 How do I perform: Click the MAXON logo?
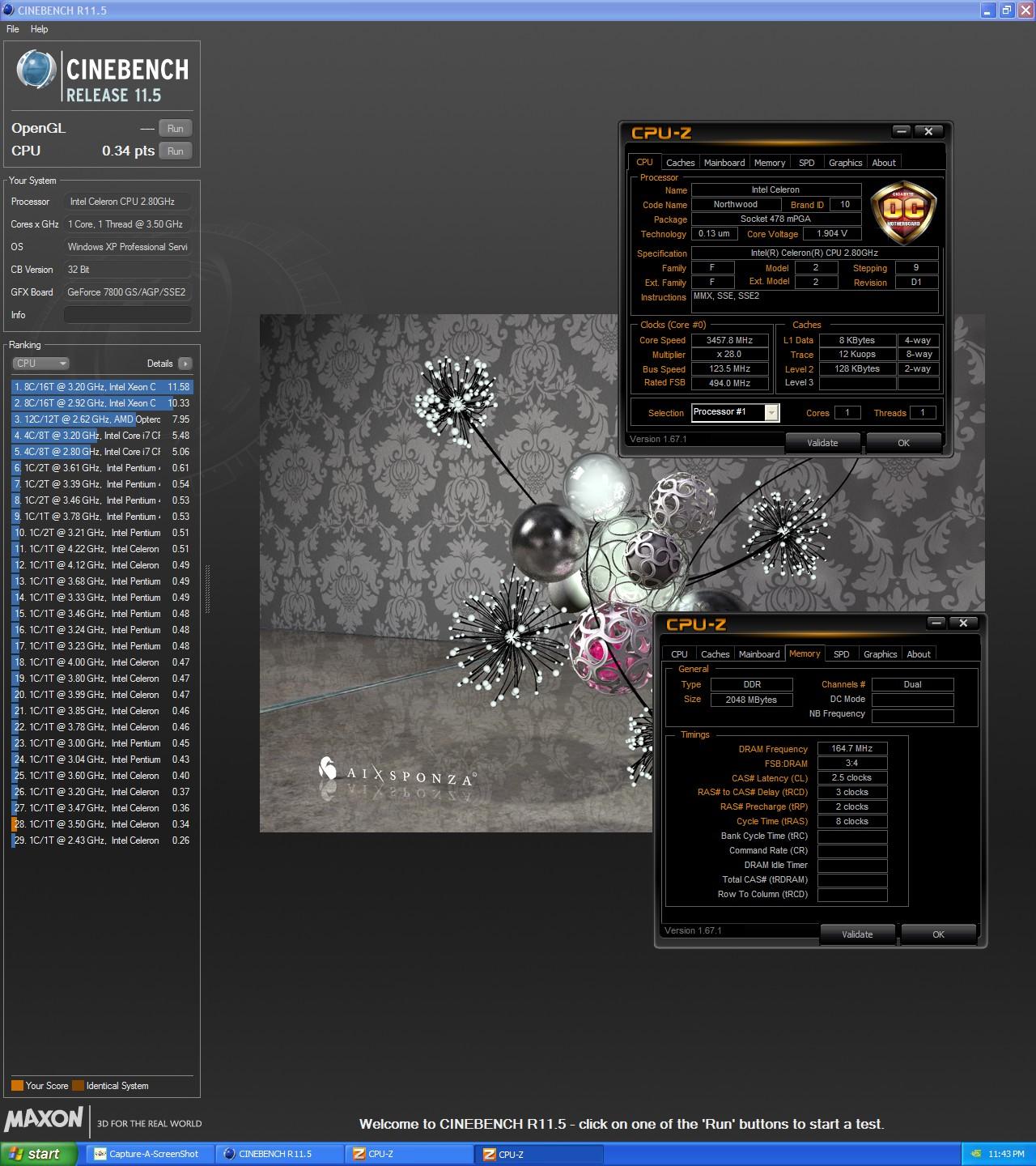coord(44,1119)
